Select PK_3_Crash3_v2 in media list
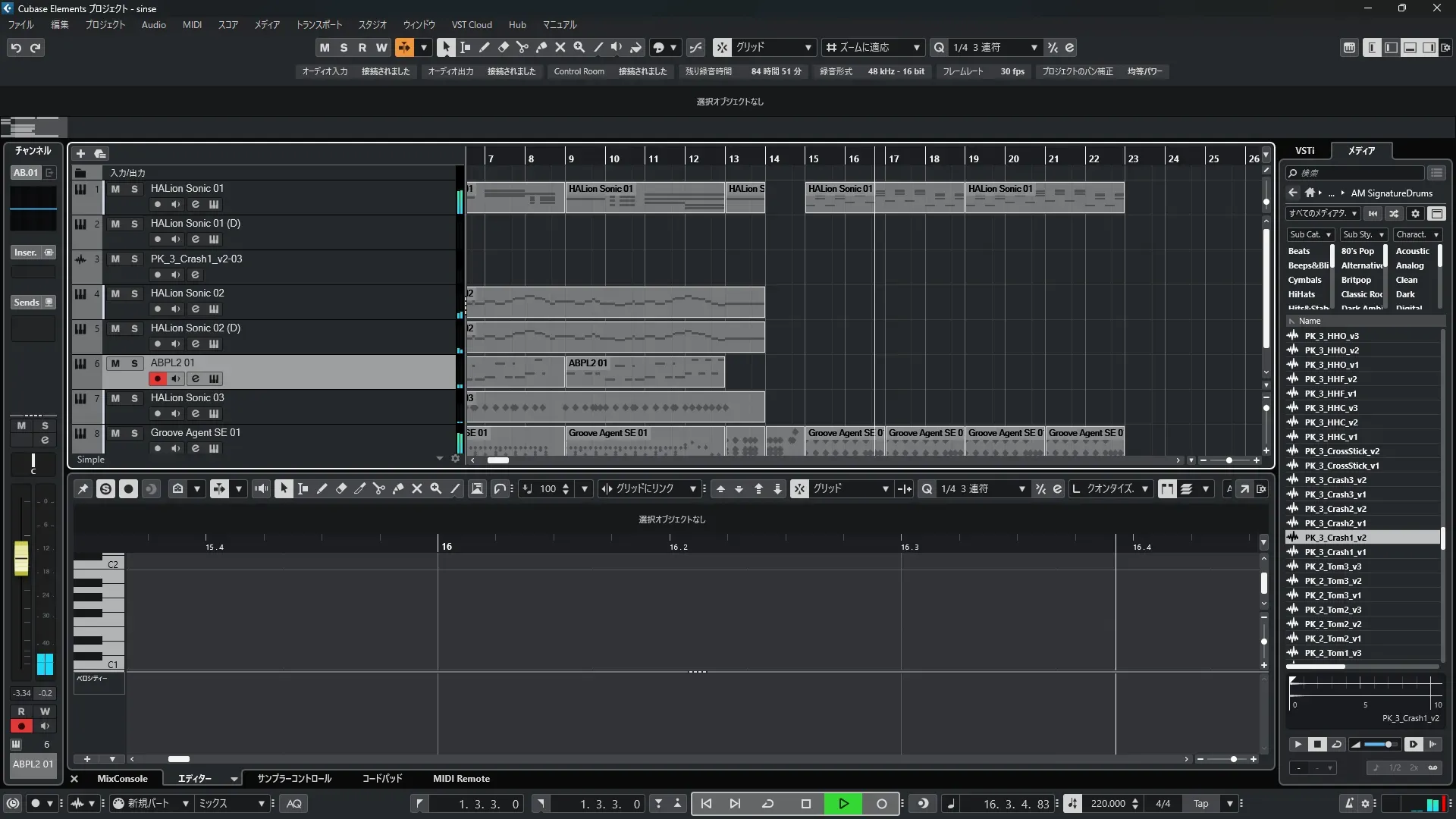 (1335, 480)
